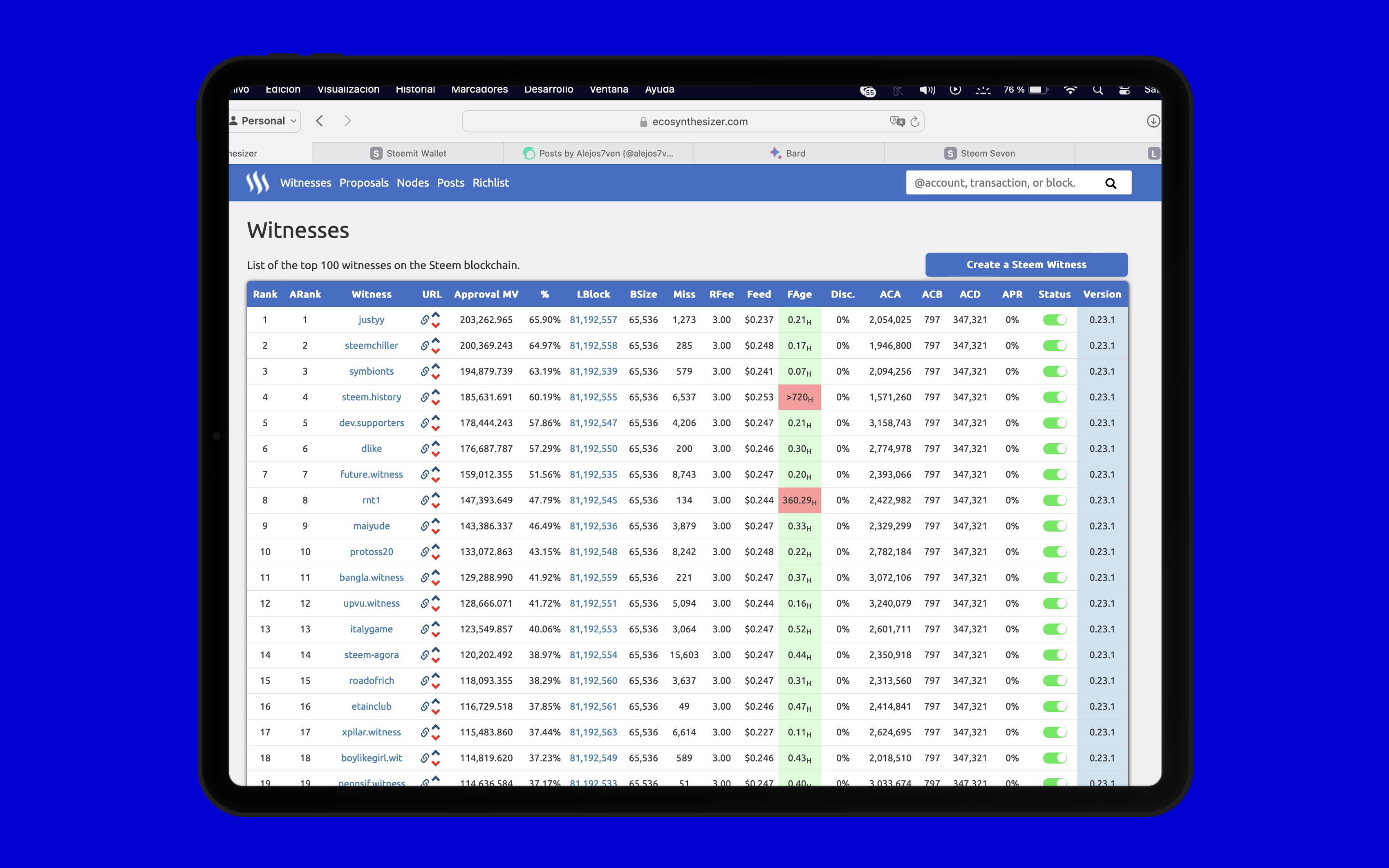The height and width of the screenshot is (868, 1389).
Task: Sort table by Miss column header
Action: (x=684, y=294)
